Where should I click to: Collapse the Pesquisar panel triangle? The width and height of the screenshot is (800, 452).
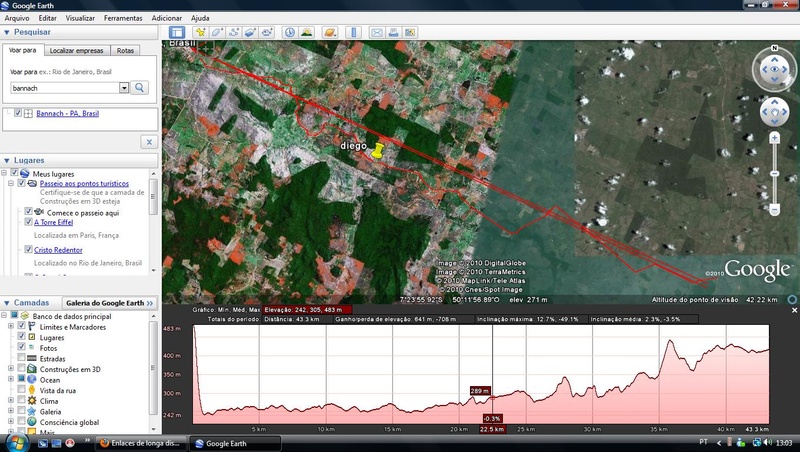7,32
